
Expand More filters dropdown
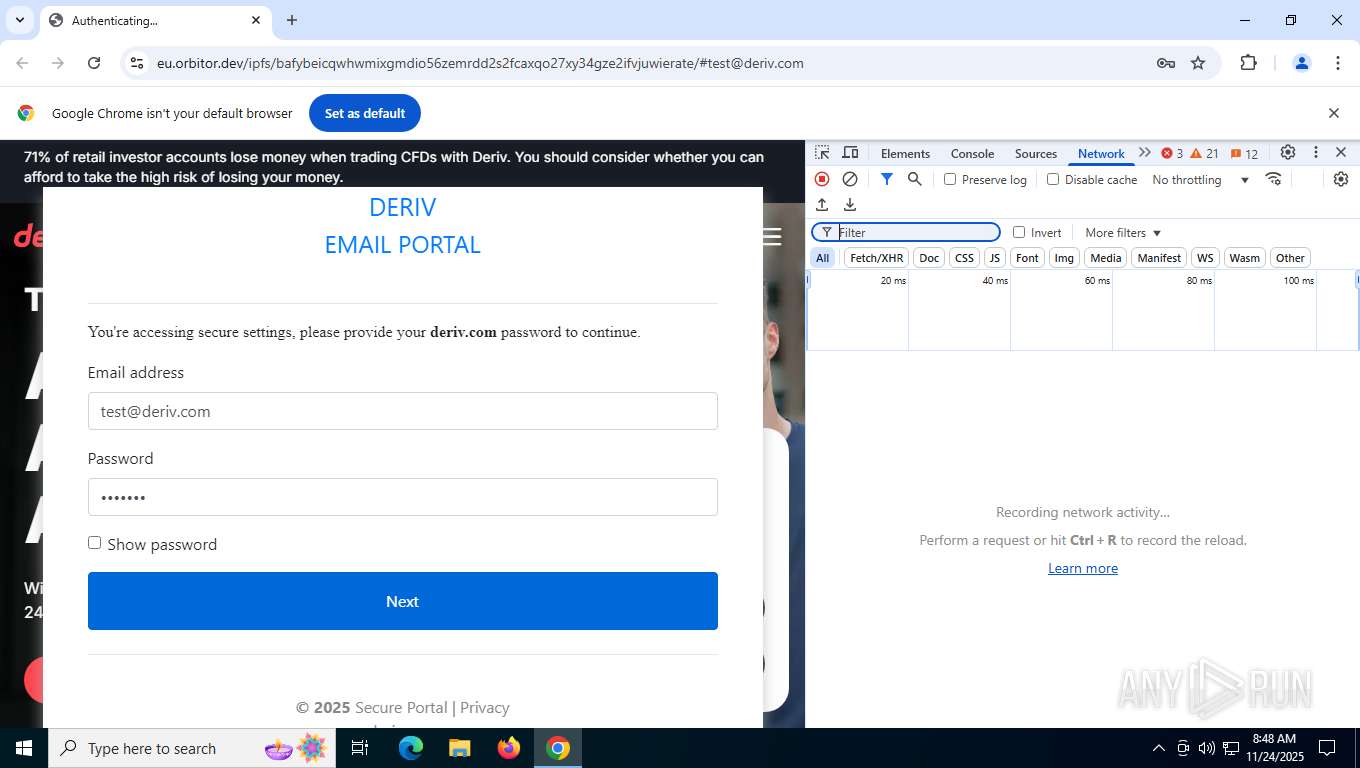1123,232
